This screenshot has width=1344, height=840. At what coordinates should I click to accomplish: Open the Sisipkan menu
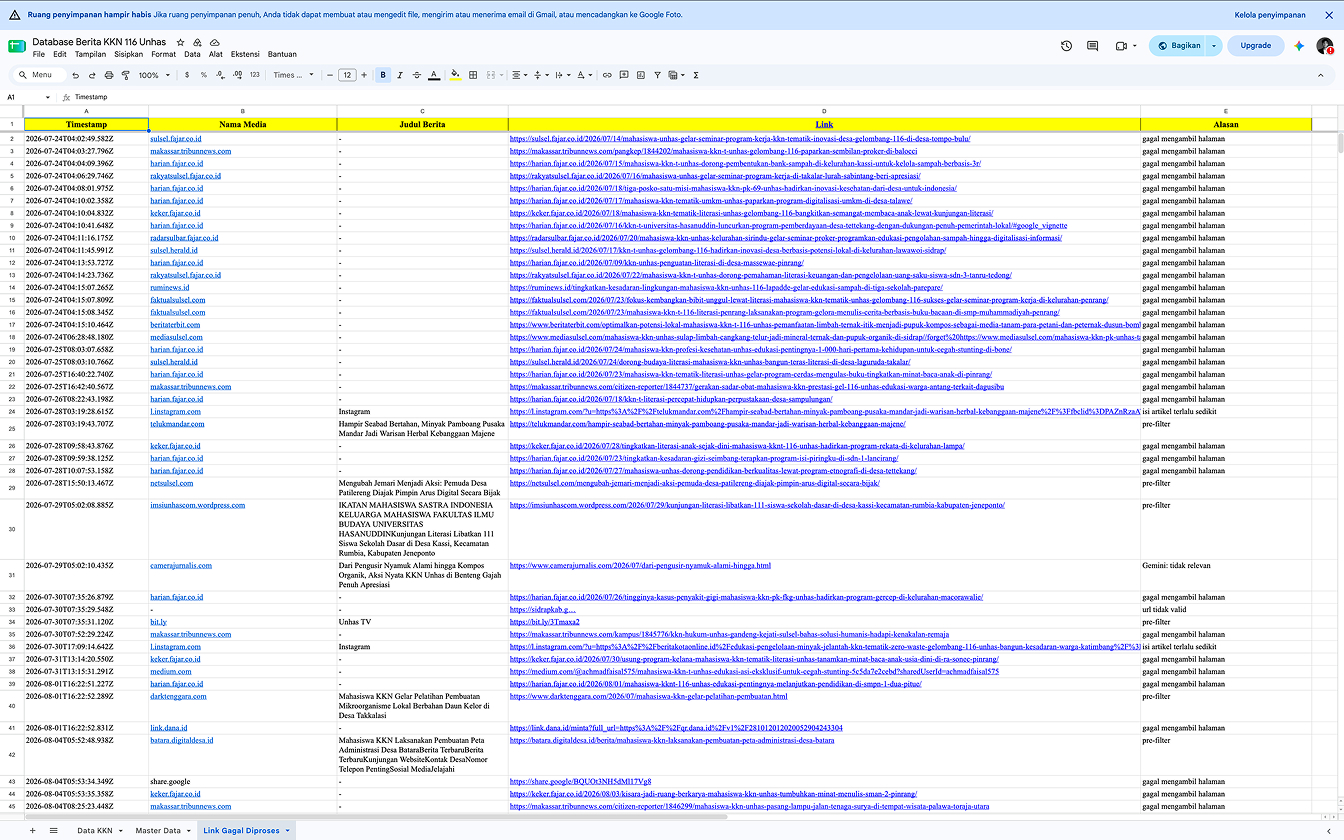pos(129,54)
